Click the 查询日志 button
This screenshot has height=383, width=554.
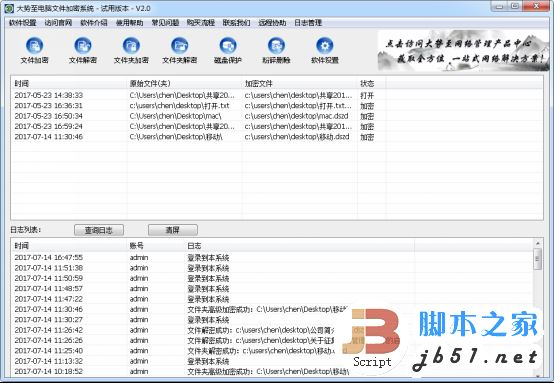pos(99,230)
